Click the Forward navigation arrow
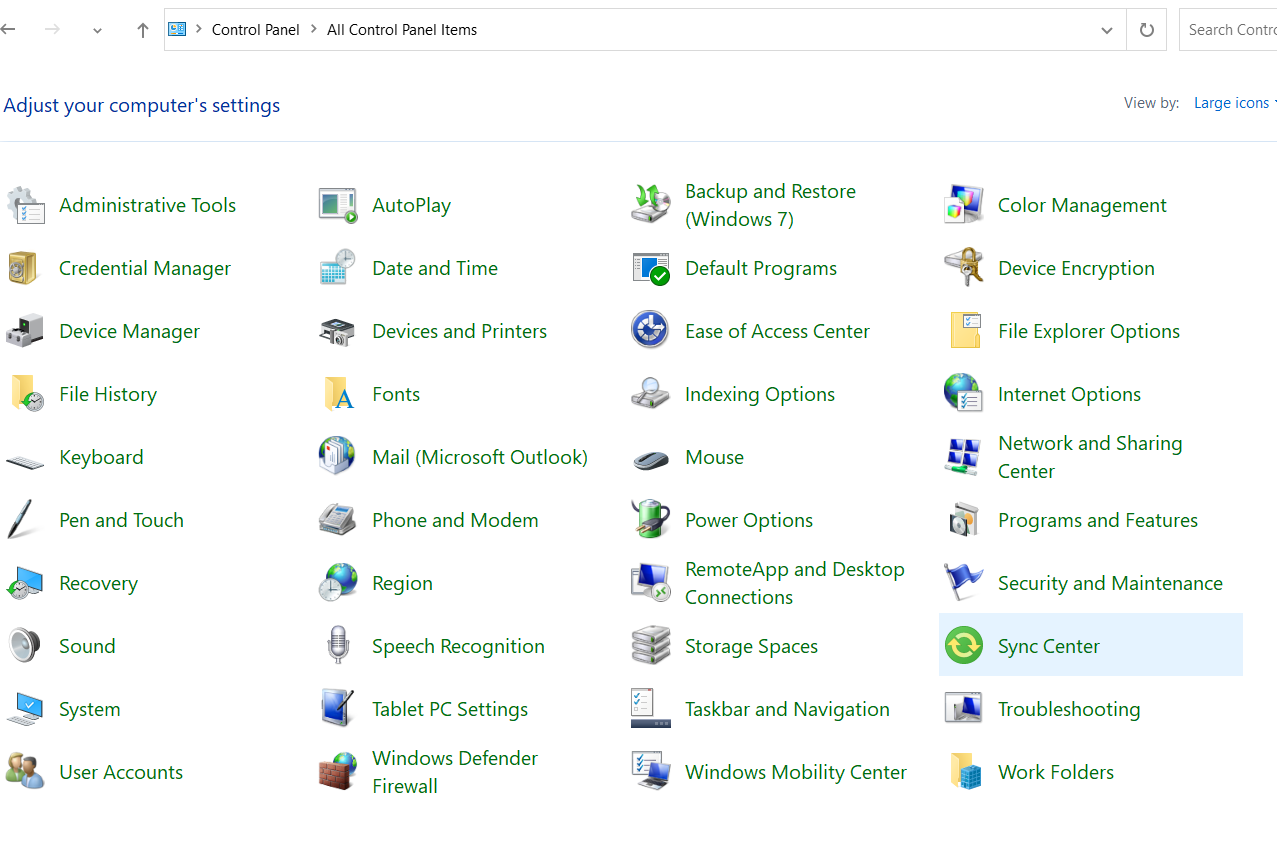The height and width of the screenshot is (851, 1277). click(53, 30)
